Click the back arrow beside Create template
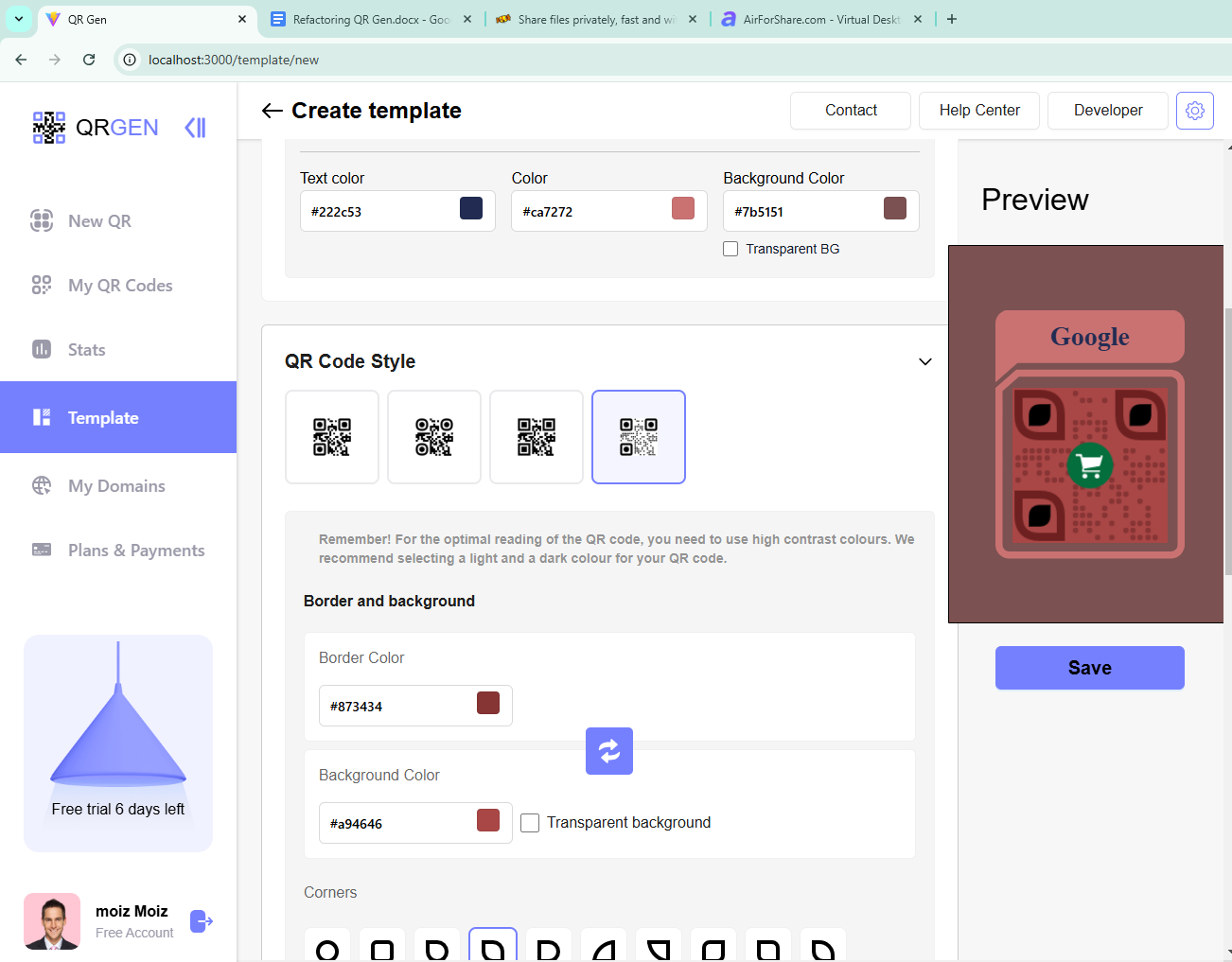Viewport: 1232px width, 962px height. (272, 111)
